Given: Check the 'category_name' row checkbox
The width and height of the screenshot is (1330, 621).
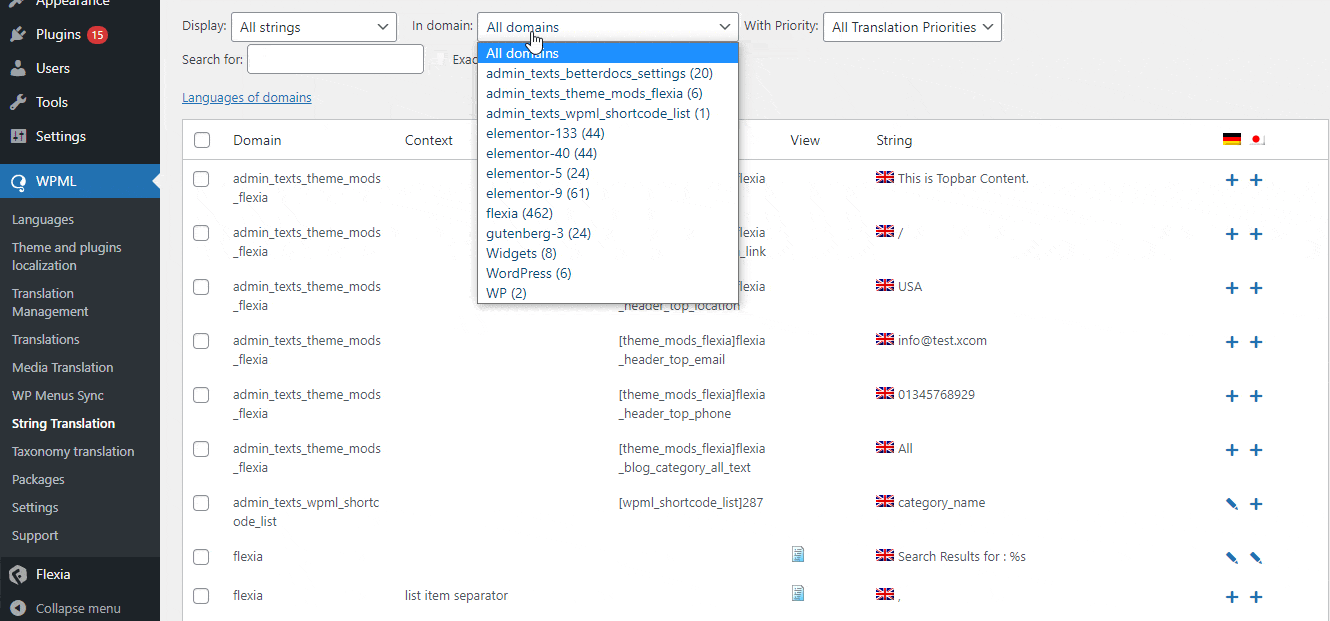Looking at the screenshot, I should (202, 503).
